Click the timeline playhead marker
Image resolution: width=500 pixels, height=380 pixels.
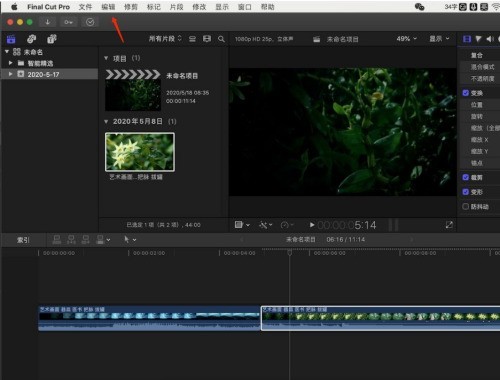[290, 253]
